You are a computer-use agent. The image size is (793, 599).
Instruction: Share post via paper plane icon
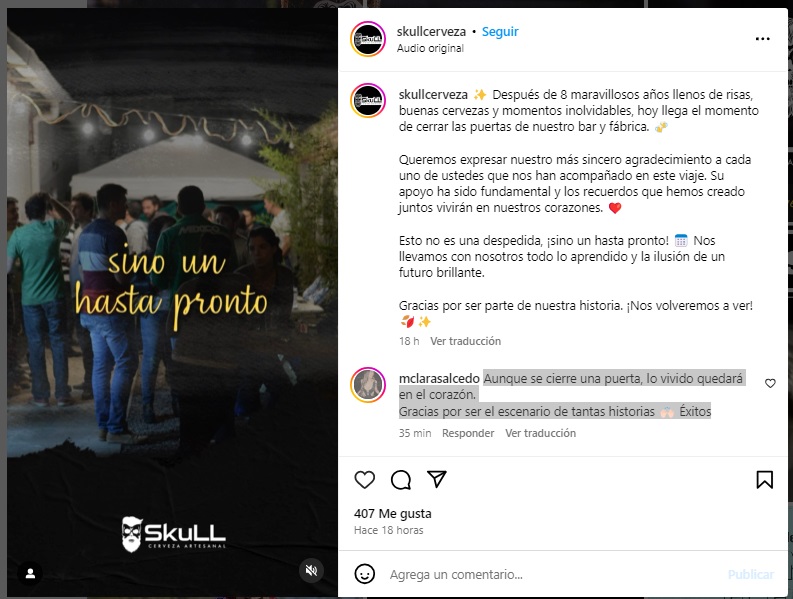point(436,479)
